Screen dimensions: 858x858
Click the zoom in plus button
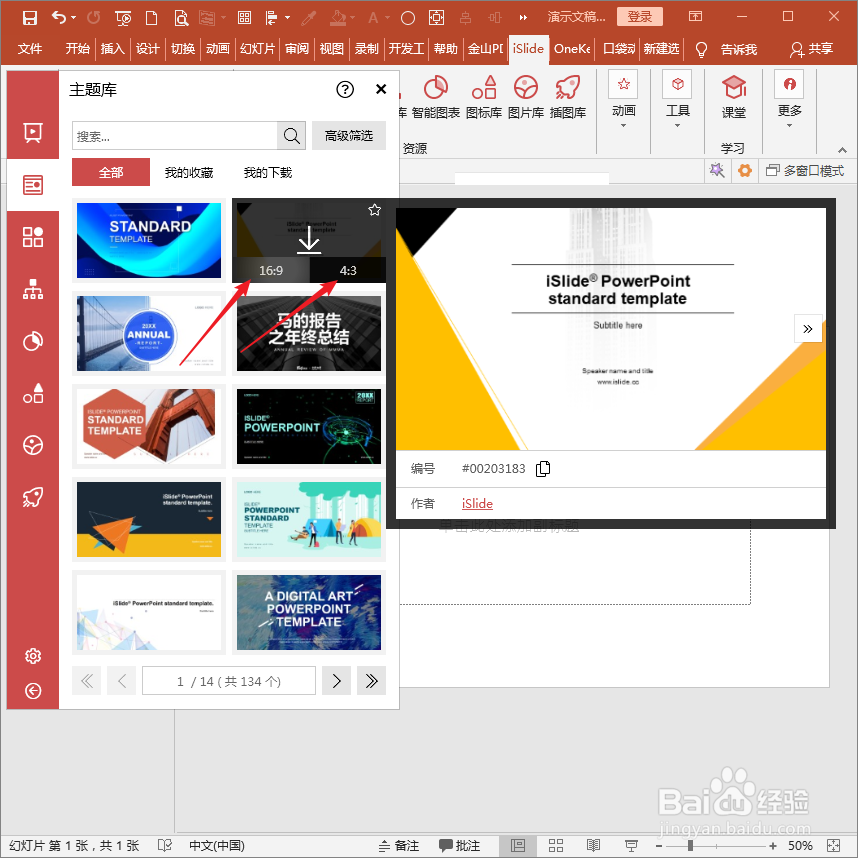pyautogui.click(x=773, y=845)
